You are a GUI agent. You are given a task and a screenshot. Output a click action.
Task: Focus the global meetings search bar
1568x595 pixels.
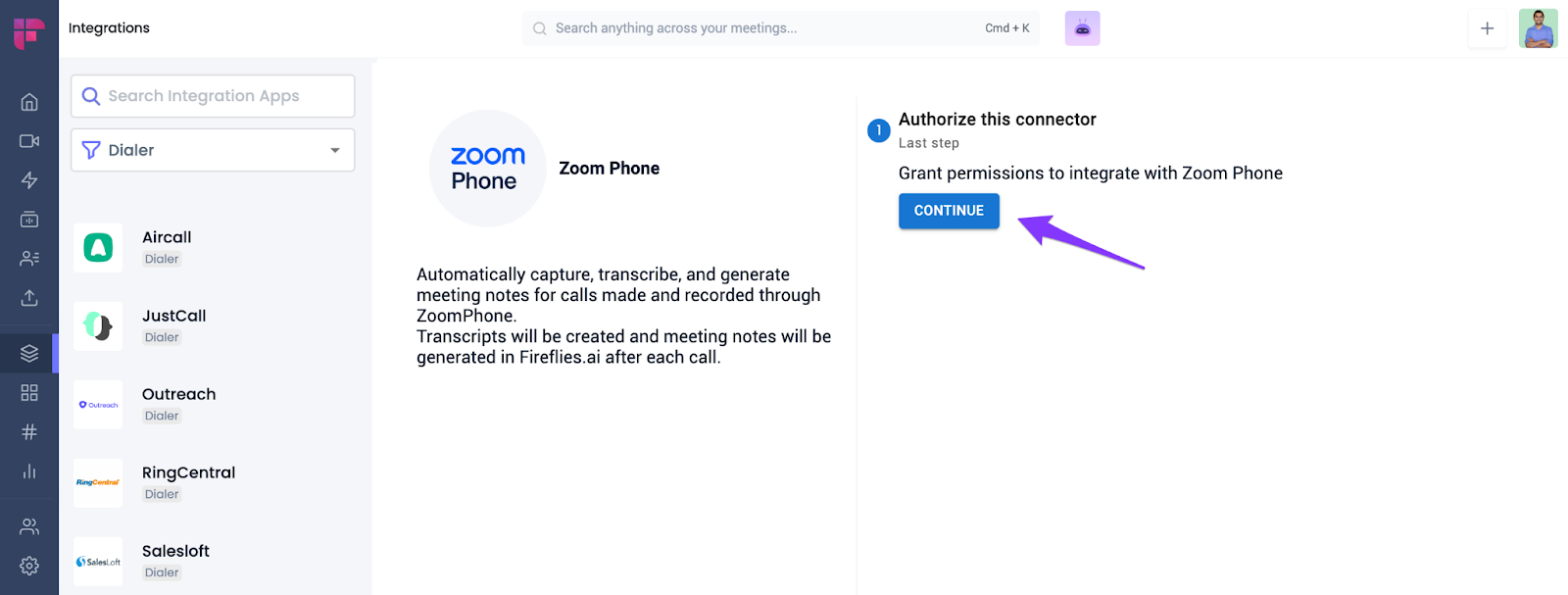tap(764, 28)
